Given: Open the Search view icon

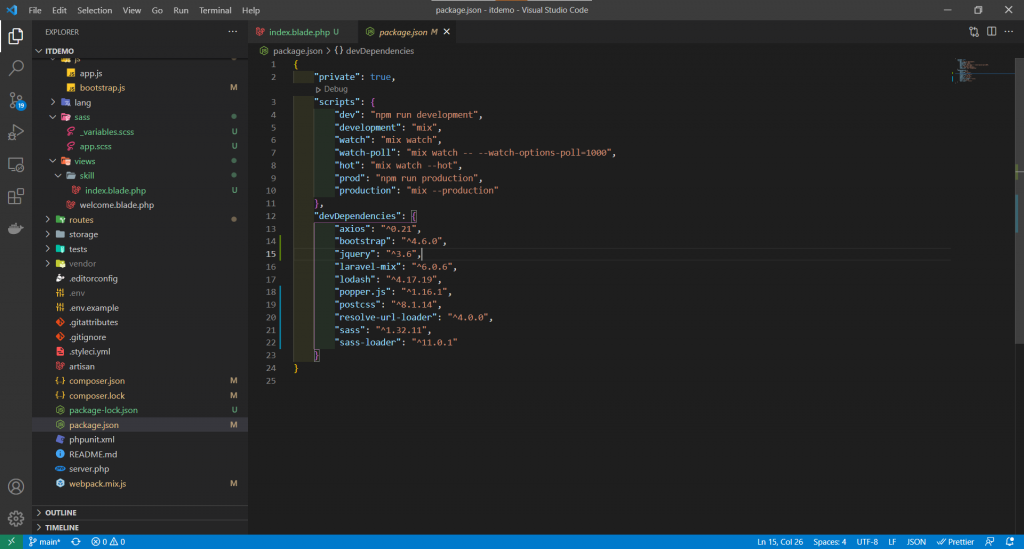Looking at the screenshot, I should [x=16, y=68].
